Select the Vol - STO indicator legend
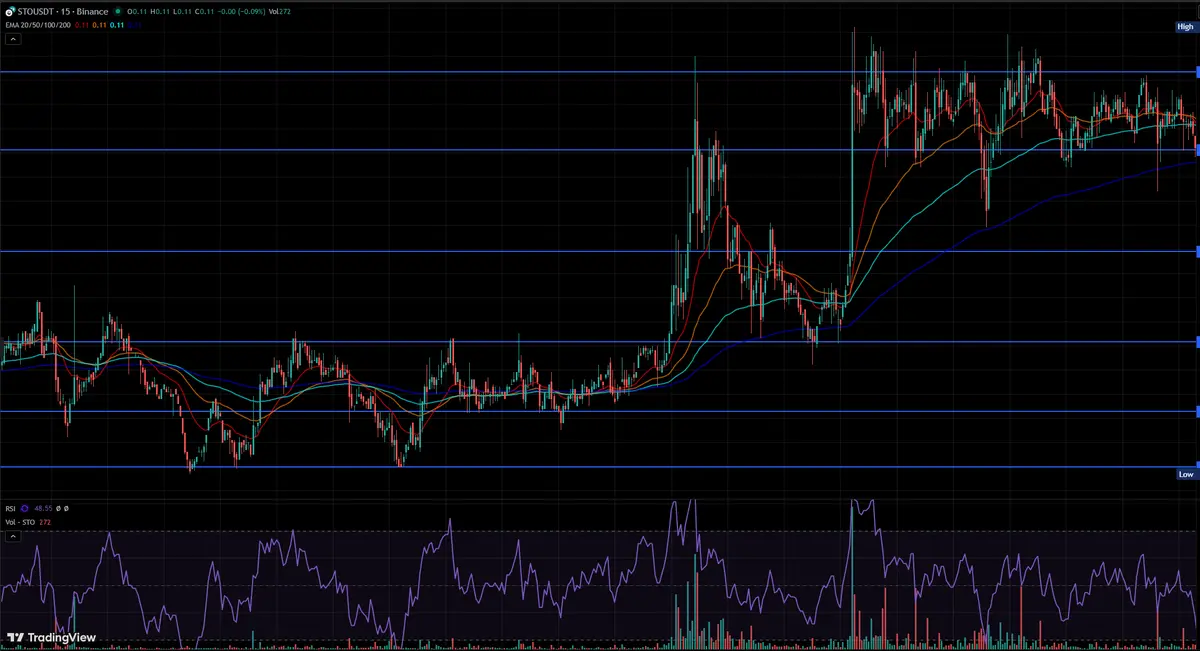 (x=20, y=522)
